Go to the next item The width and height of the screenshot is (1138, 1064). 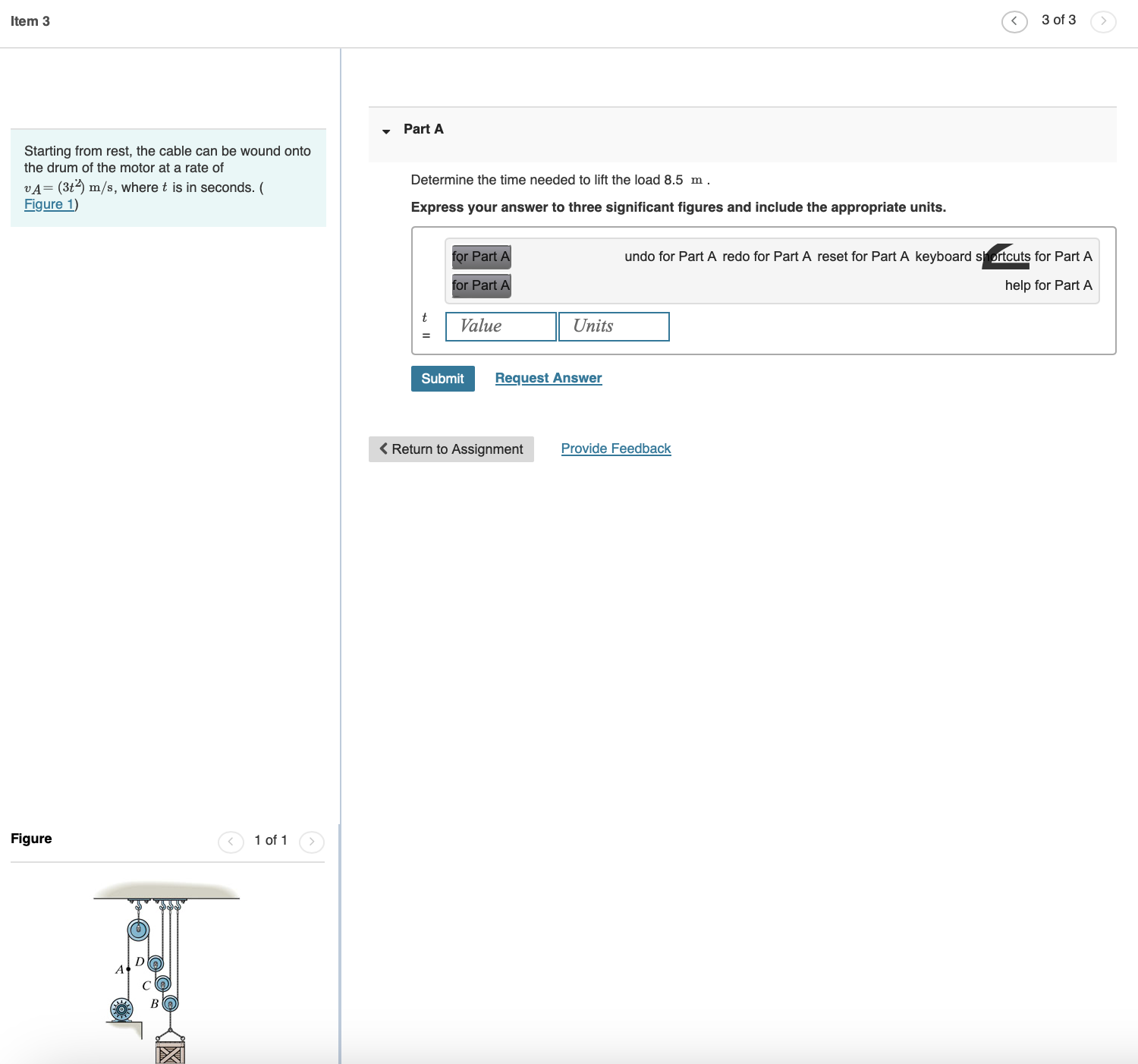coord(1103,21)
